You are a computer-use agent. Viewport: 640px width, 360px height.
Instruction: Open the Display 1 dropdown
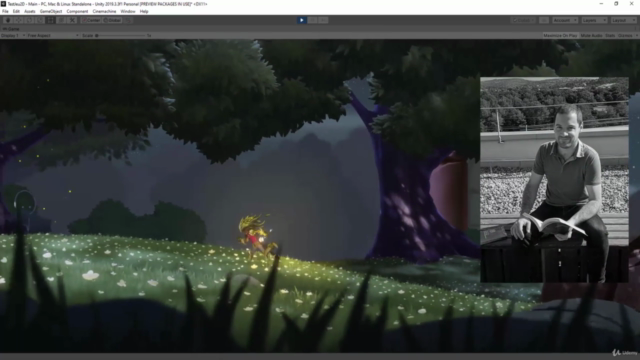coord(13,36)
